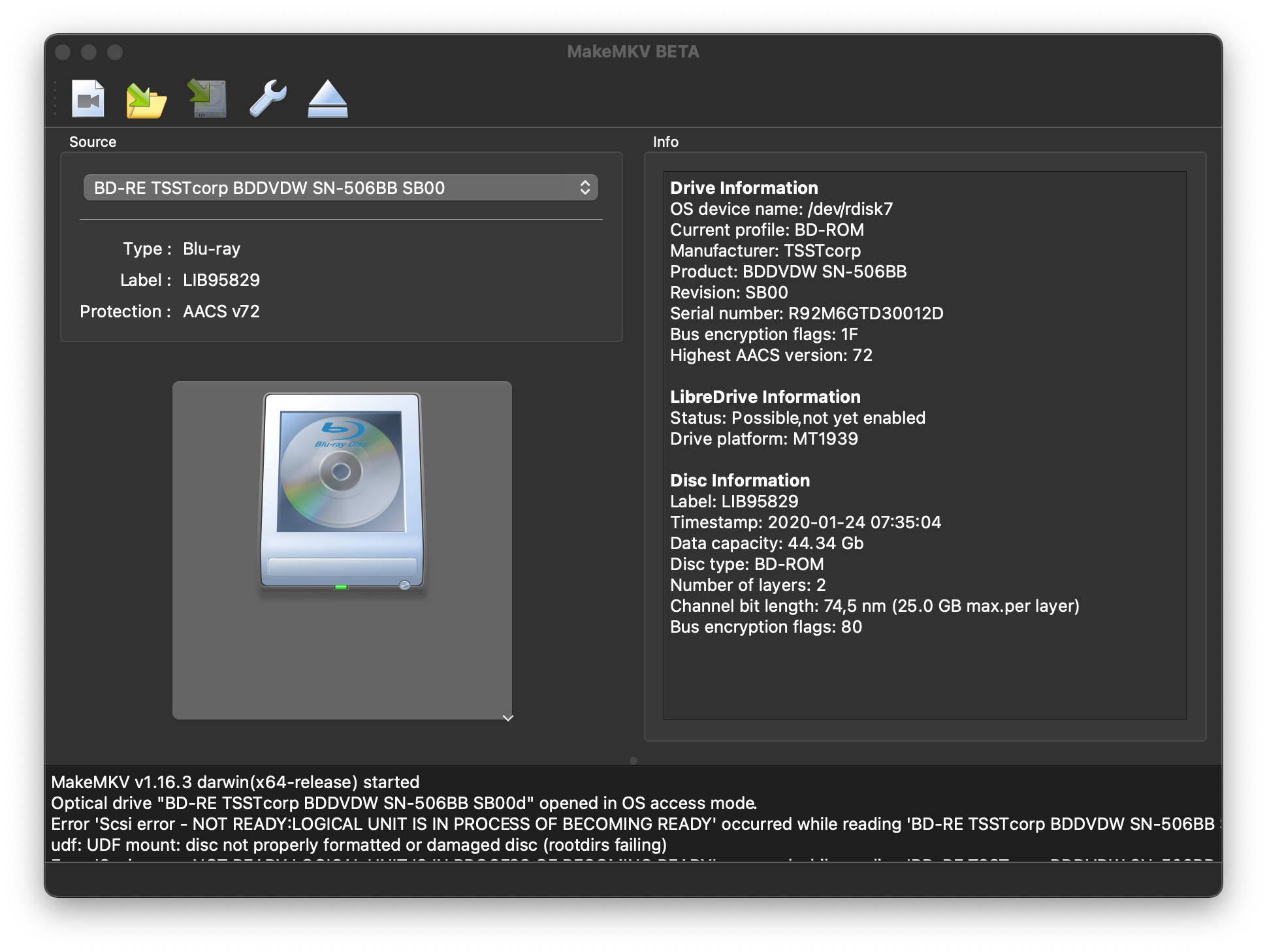This screenshot has width=1267, height=952.
Task: Click the up-down arrows on drive selector
Action: [585, 188]
